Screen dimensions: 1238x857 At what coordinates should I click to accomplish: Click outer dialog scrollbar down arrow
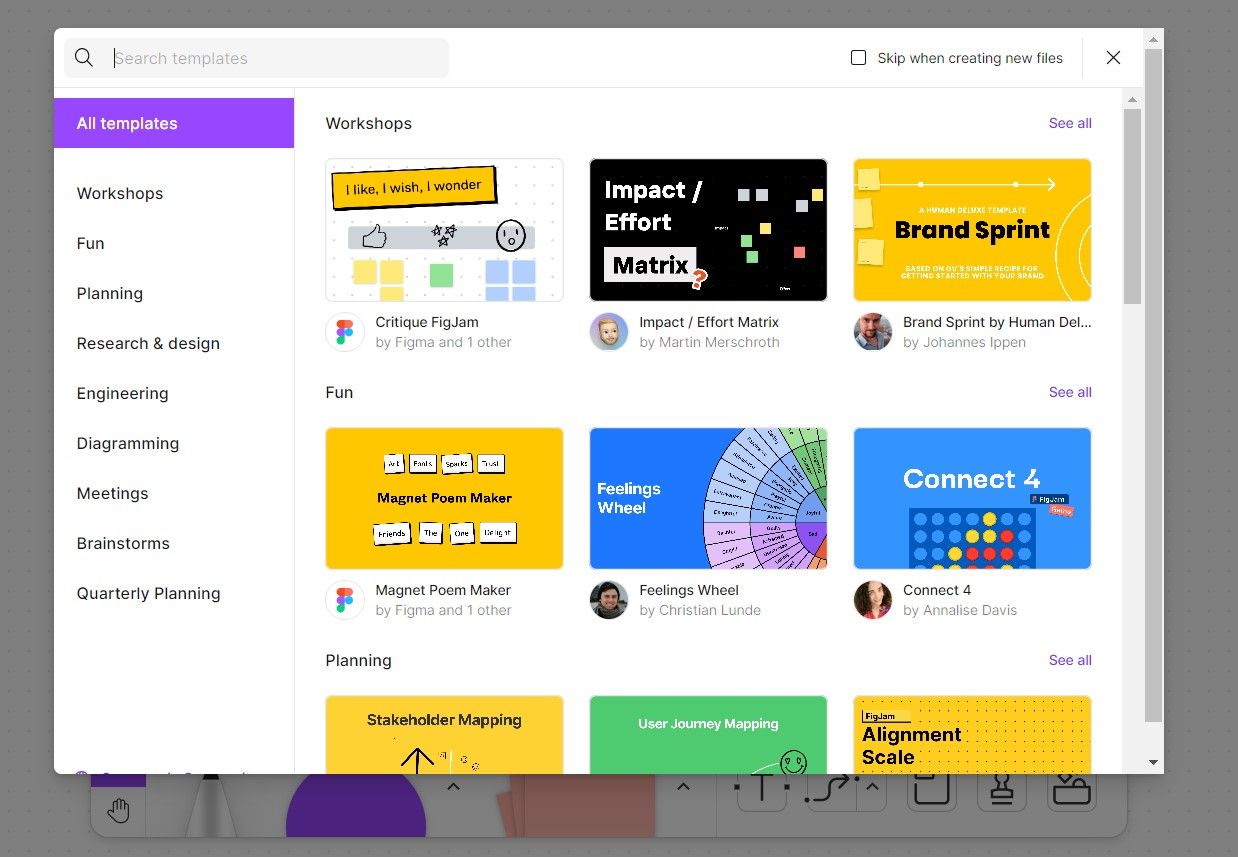tap(1153, 763)
